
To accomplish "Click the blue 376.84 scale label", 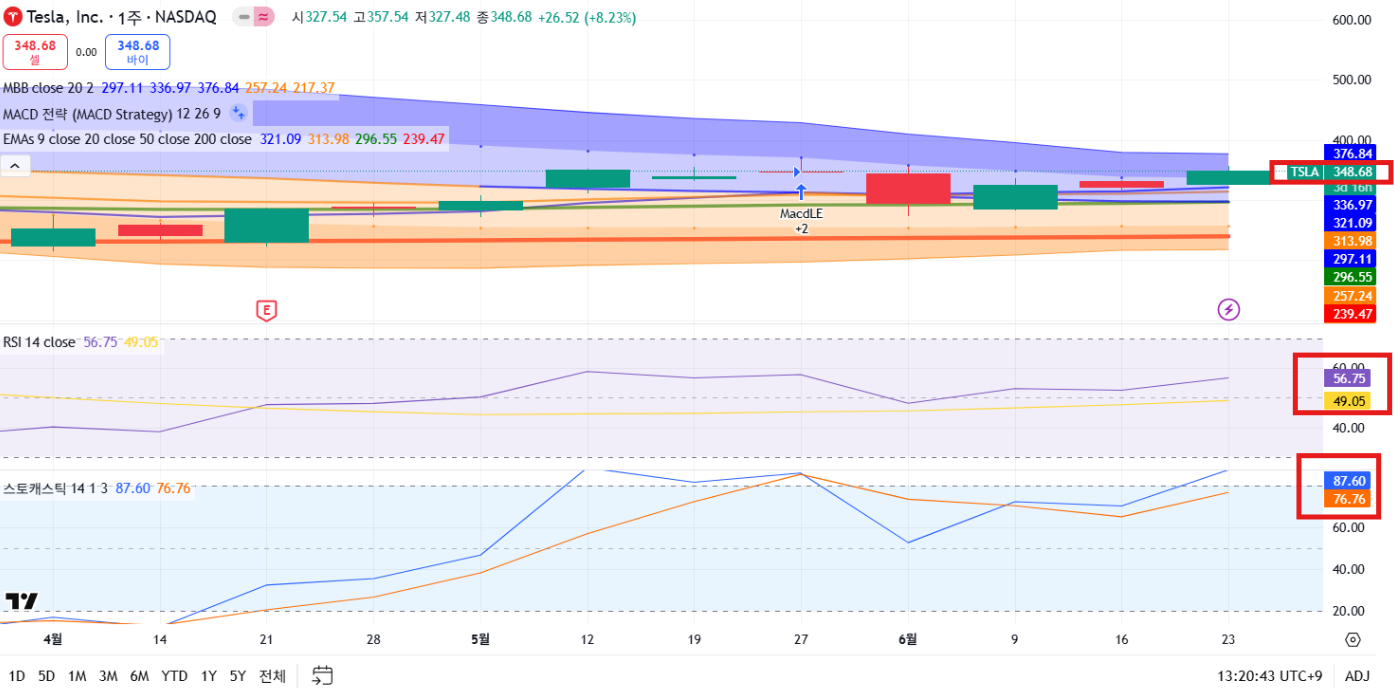I will (x=1351, y=153).
